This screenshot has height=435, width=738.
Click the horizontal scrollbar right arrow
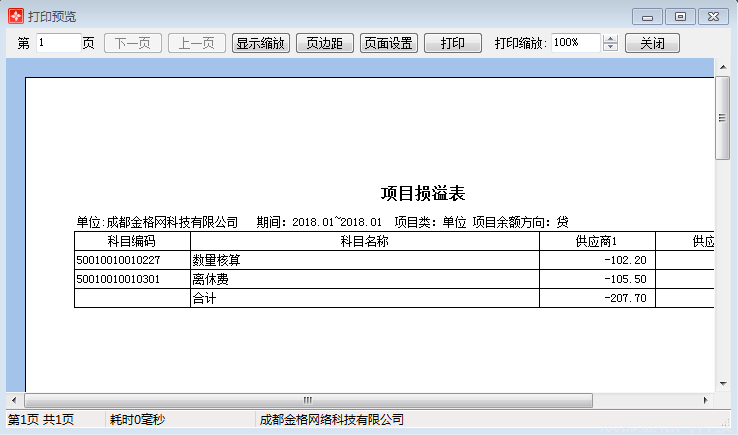click(706, 401)
